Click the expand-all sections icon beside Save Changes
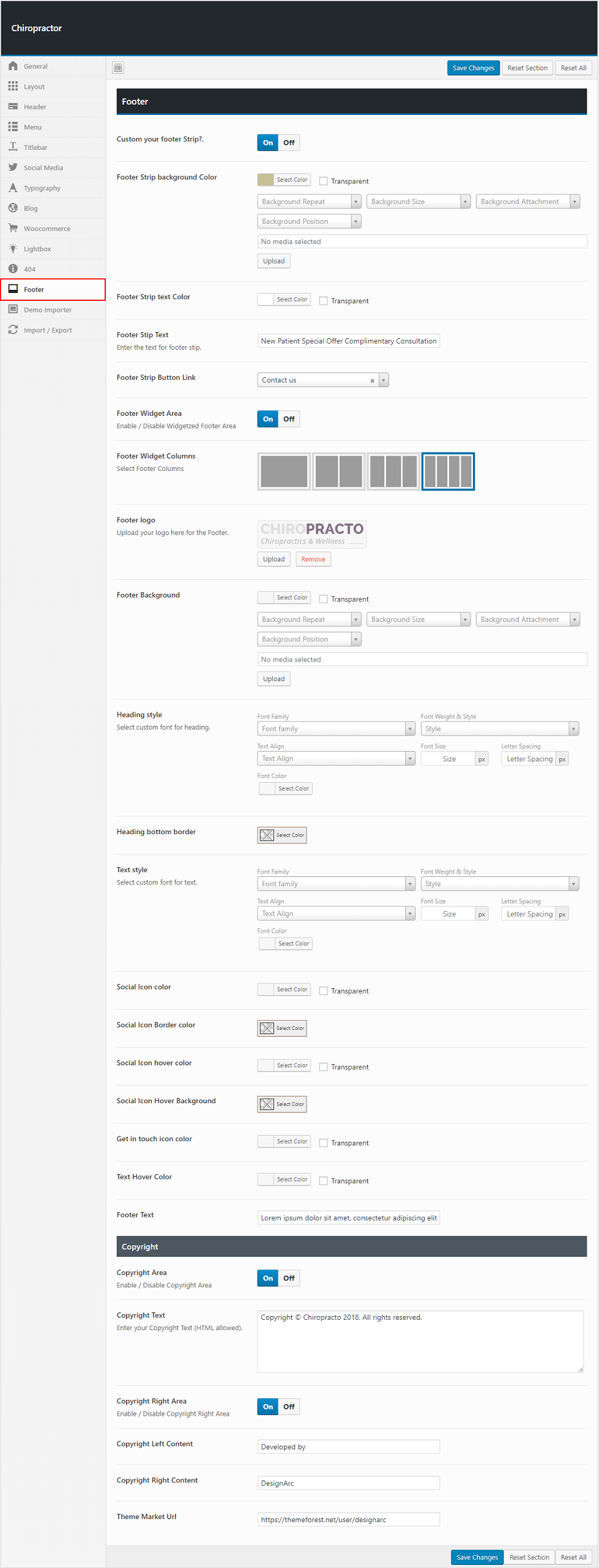Viewport: 599px width, 1568px height. 118,68
